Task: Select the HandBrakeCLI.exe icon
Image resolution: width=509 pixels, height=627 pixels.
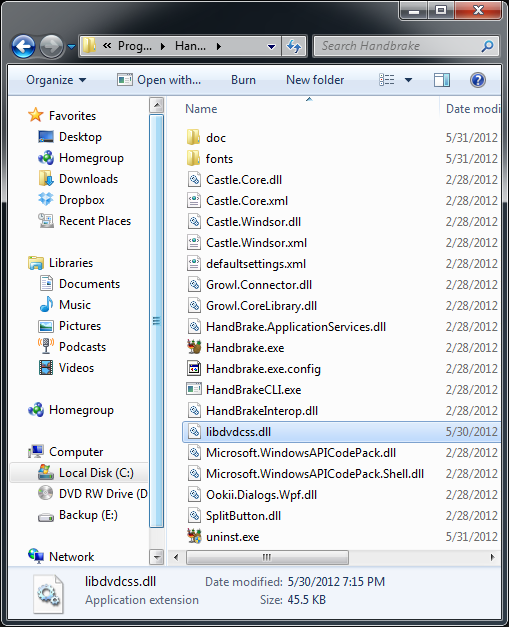Action: 194,389
